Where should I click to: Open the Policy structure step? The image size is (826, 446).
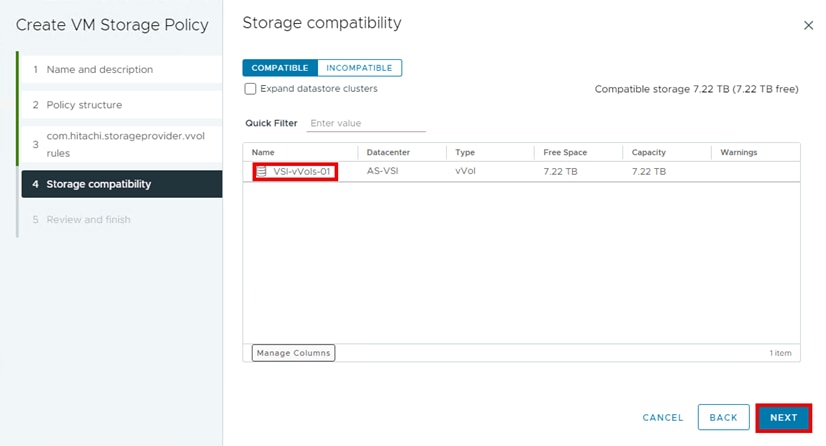coord(84,105)
